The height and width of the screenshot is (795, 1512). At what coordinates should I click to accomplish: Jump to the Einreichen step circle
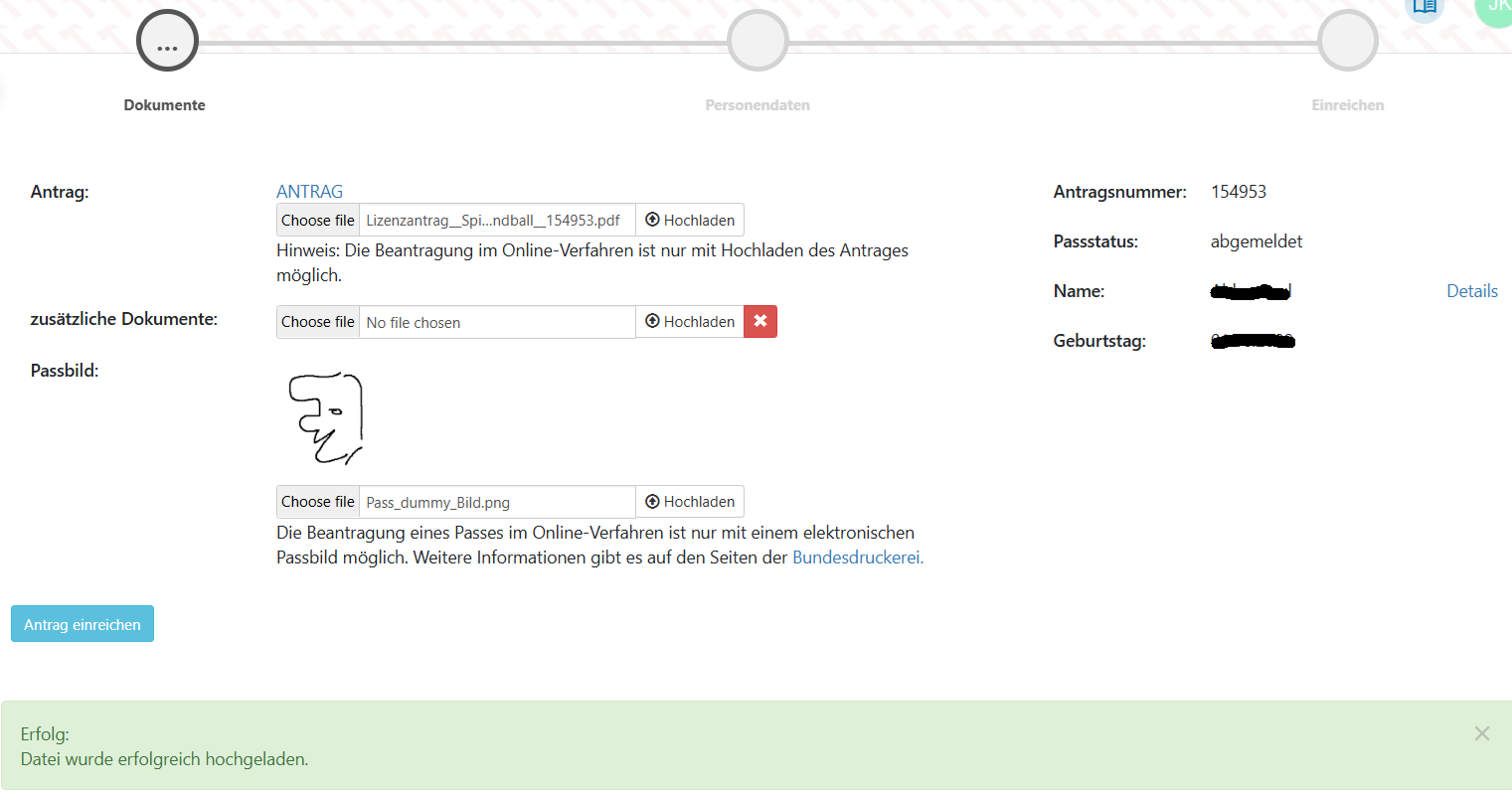pyautogui.click(x=1347, y=42)
